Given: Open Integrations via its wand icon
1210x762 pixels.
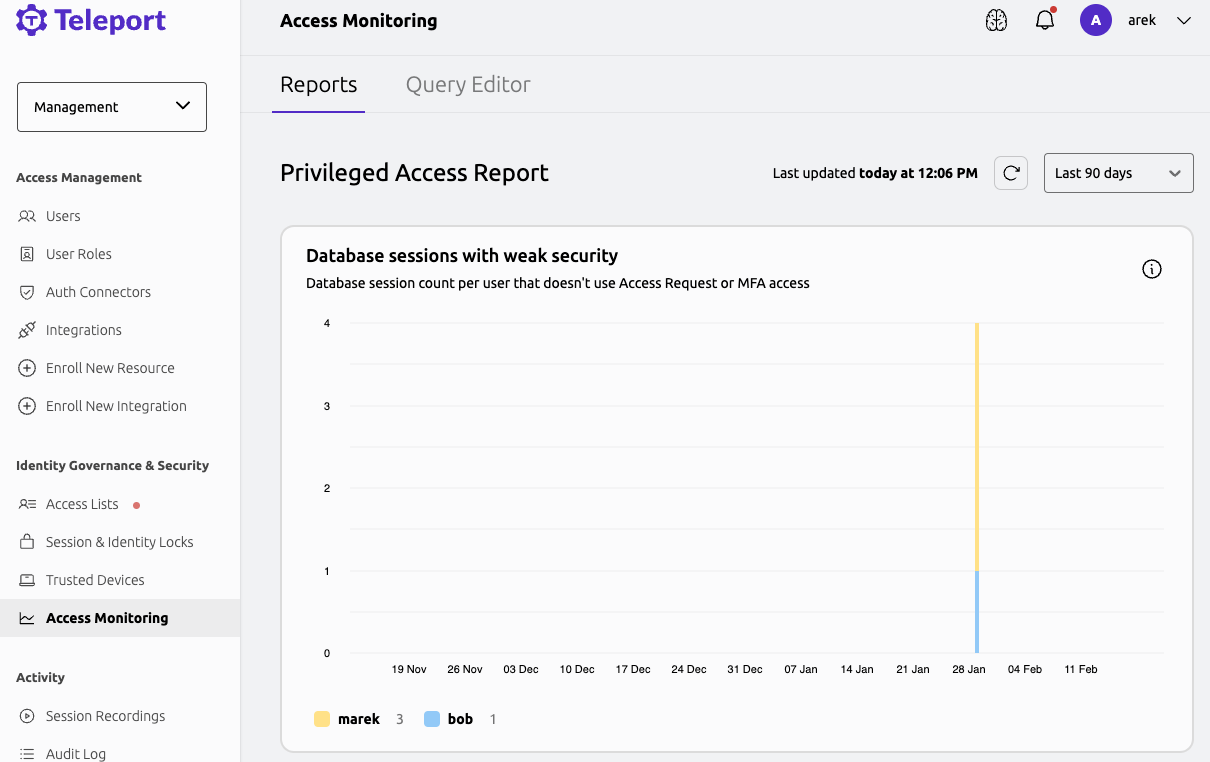Looking at the screenshot, I should (27, 330).
